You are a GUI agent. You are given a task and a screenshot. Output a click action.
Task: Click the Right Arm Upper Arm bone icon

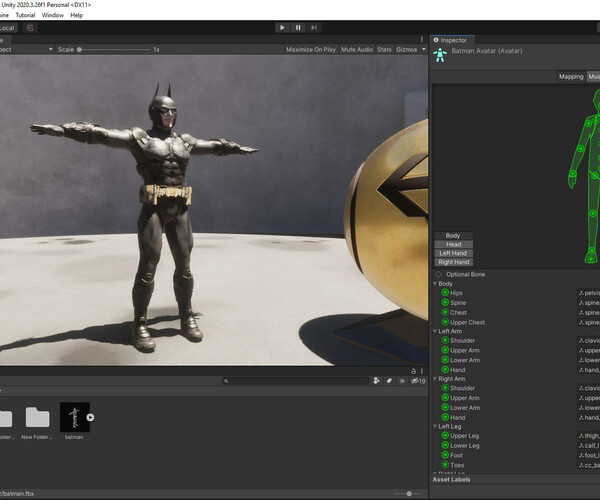[445, 398]
